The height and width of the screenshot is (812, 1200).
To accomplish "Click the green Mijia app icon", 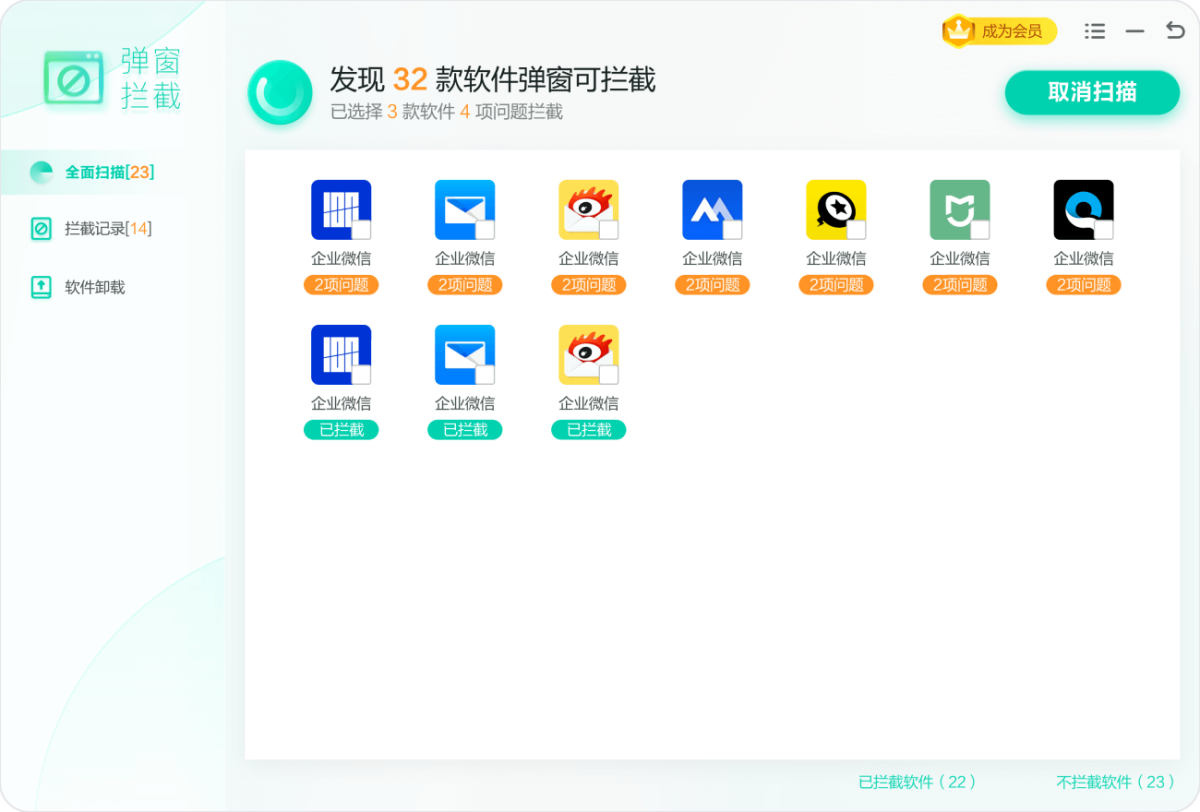I will pos(959,209).
